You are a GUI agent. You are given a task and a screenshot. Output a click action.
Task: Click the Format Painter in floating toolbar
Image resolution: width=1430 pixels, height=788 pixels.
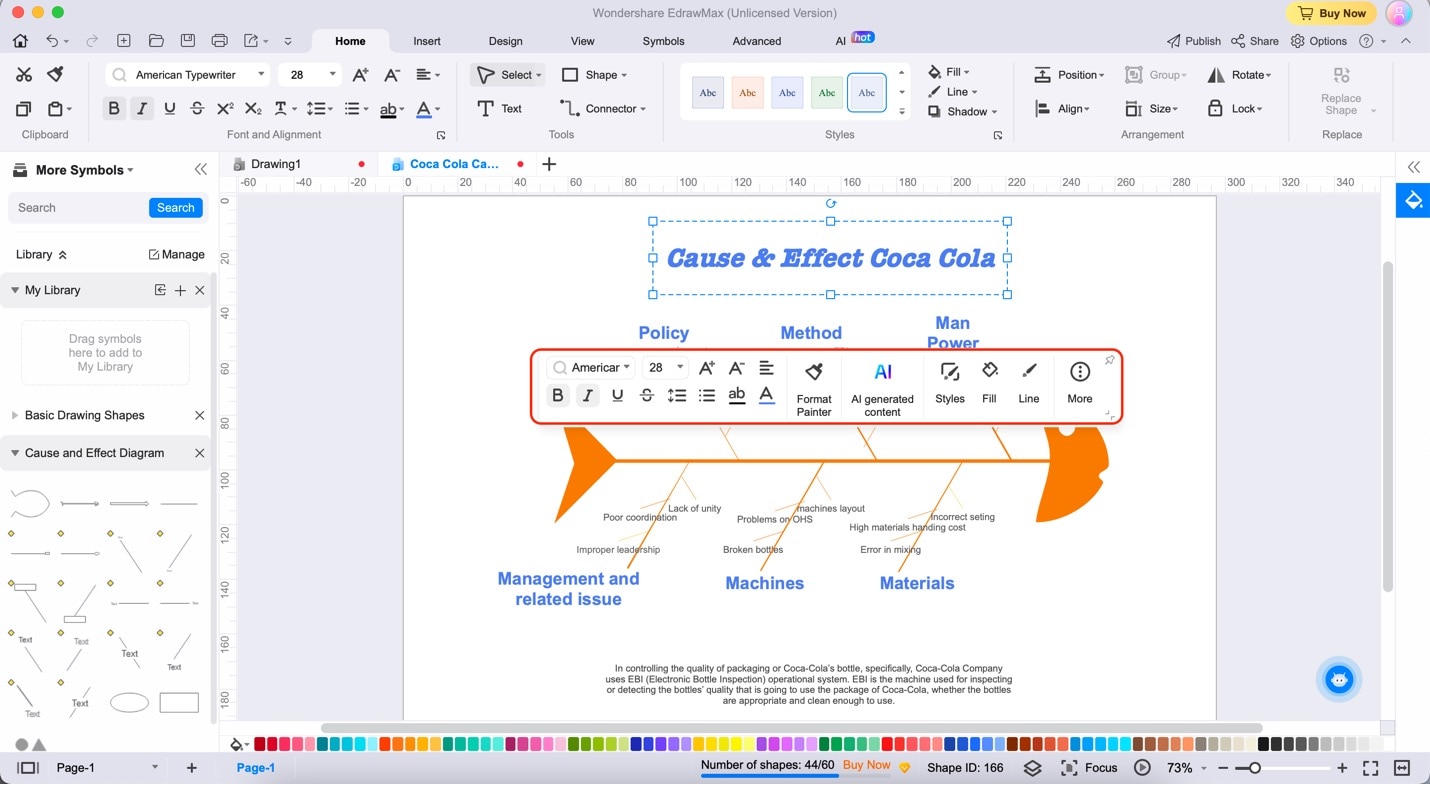[x=814, y=389]
